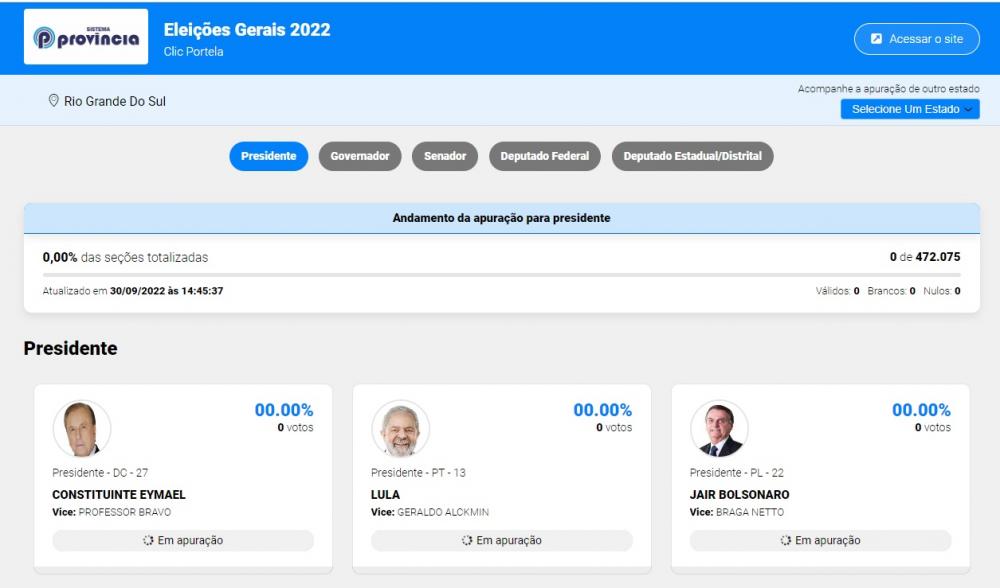The image size is (1000, 588).
Task: Click Eymael's 00.00% vote percentage
Action: (x=284, y=409)
